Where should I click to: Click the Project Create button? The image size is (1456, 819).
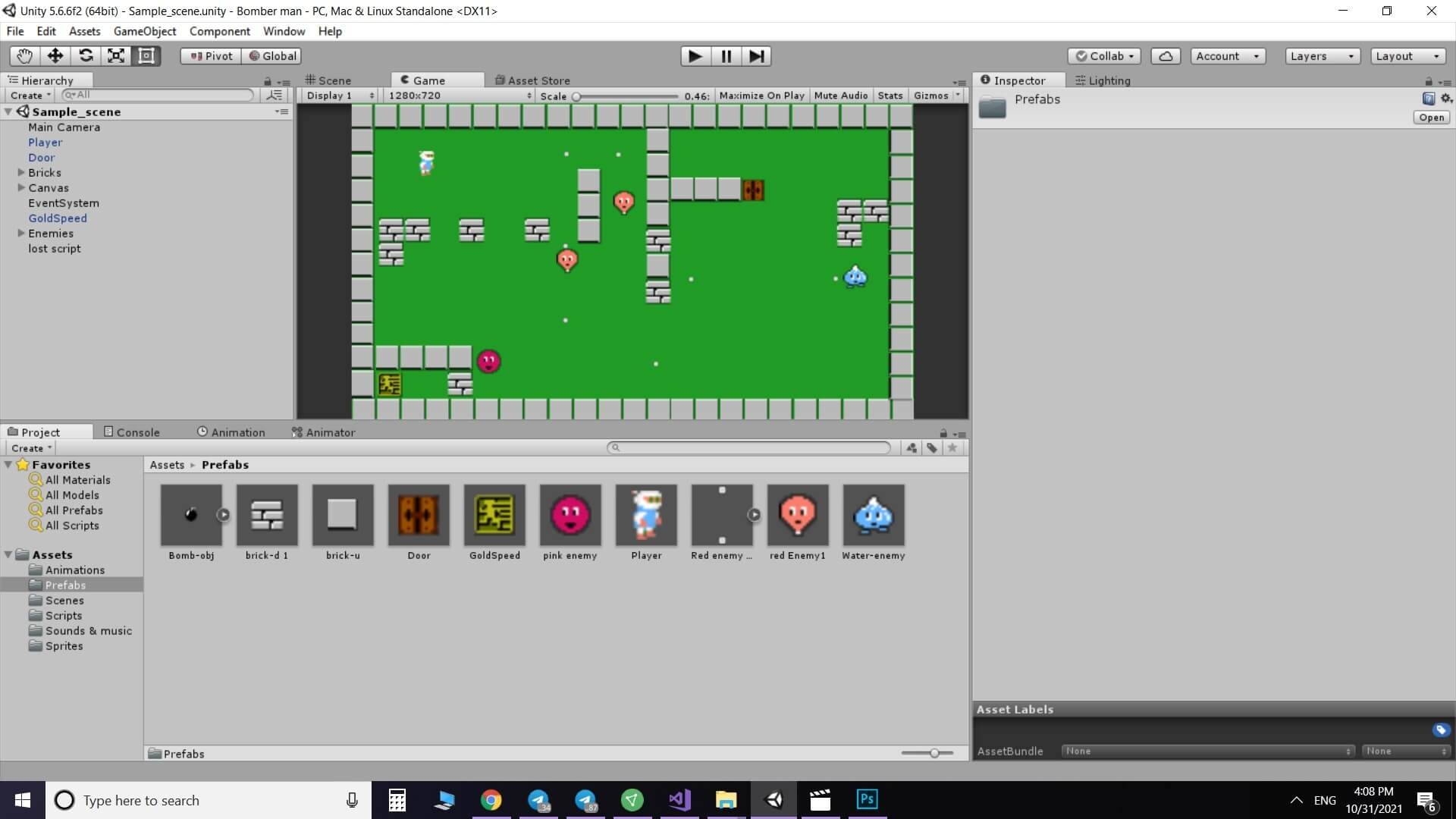31,448
